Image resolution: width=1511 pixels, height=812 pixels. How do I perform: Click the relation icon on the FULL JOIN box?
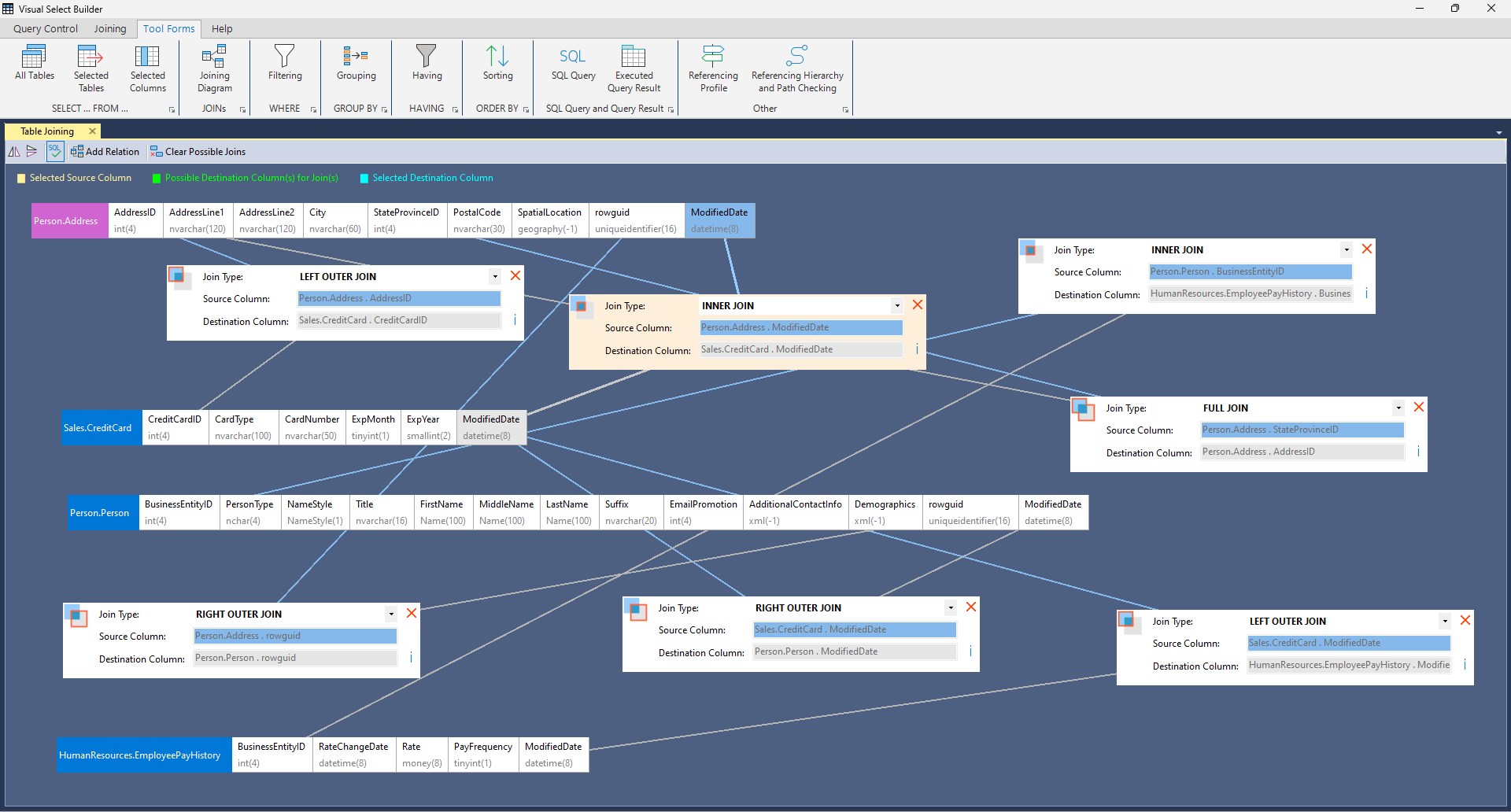[x=1084, y=409]
